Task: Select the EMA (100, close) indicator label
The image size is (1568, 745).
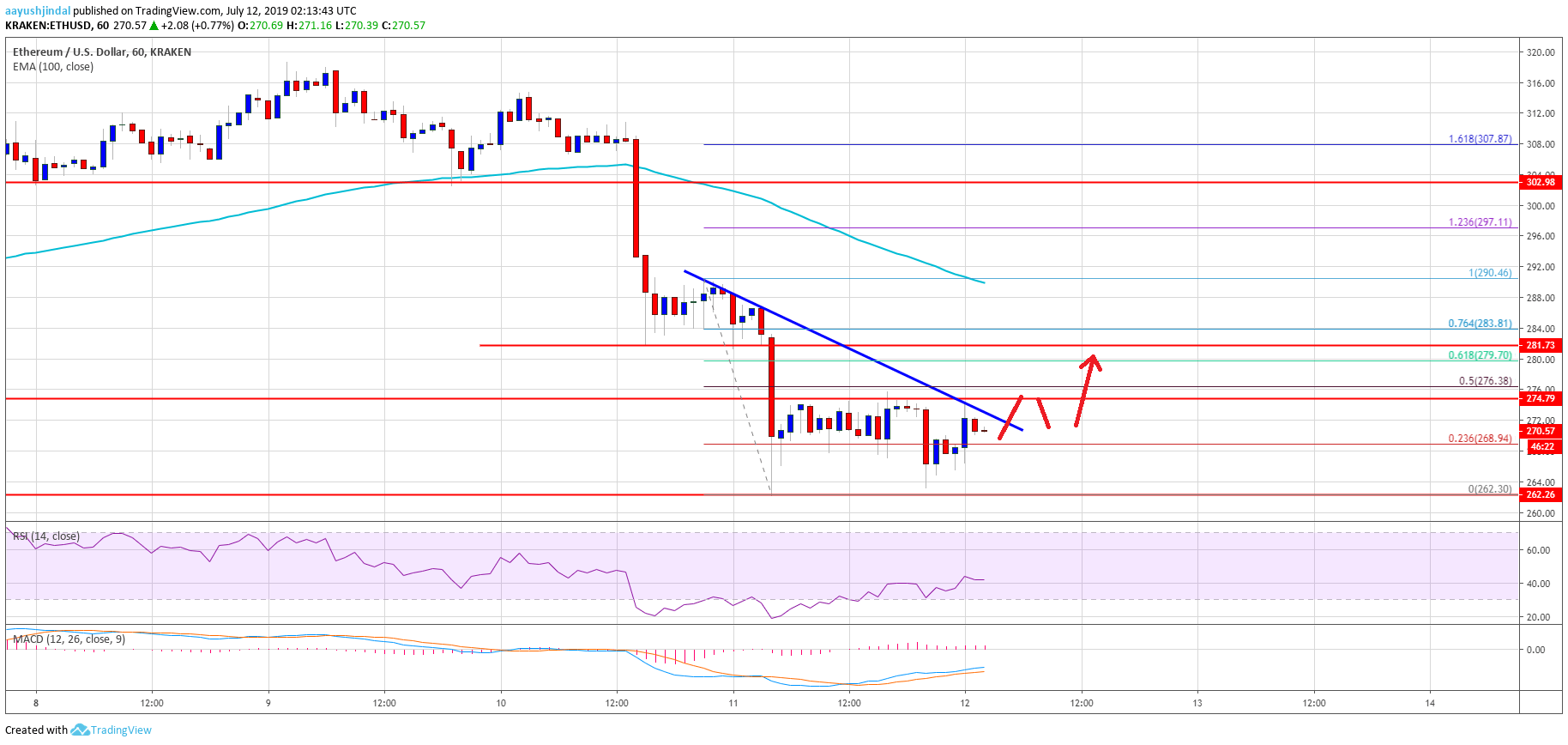Action: tap(53, 67)
